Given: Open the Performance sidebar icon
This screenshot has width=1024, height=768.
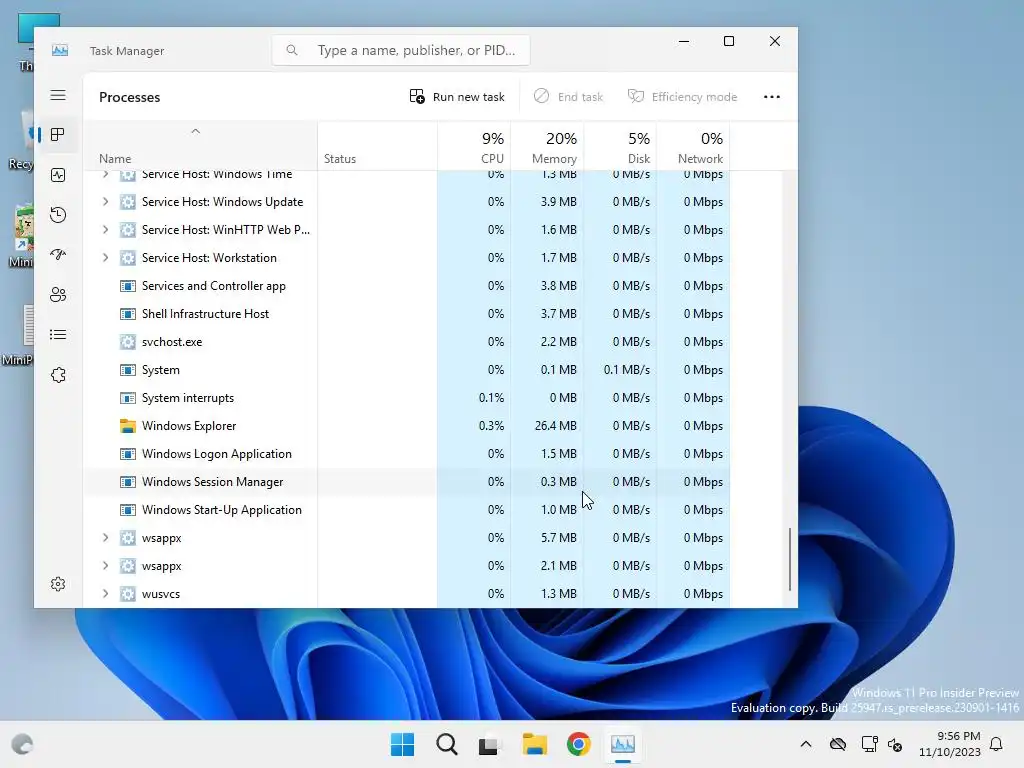Looking at the screenshot, I should (58, 175).
